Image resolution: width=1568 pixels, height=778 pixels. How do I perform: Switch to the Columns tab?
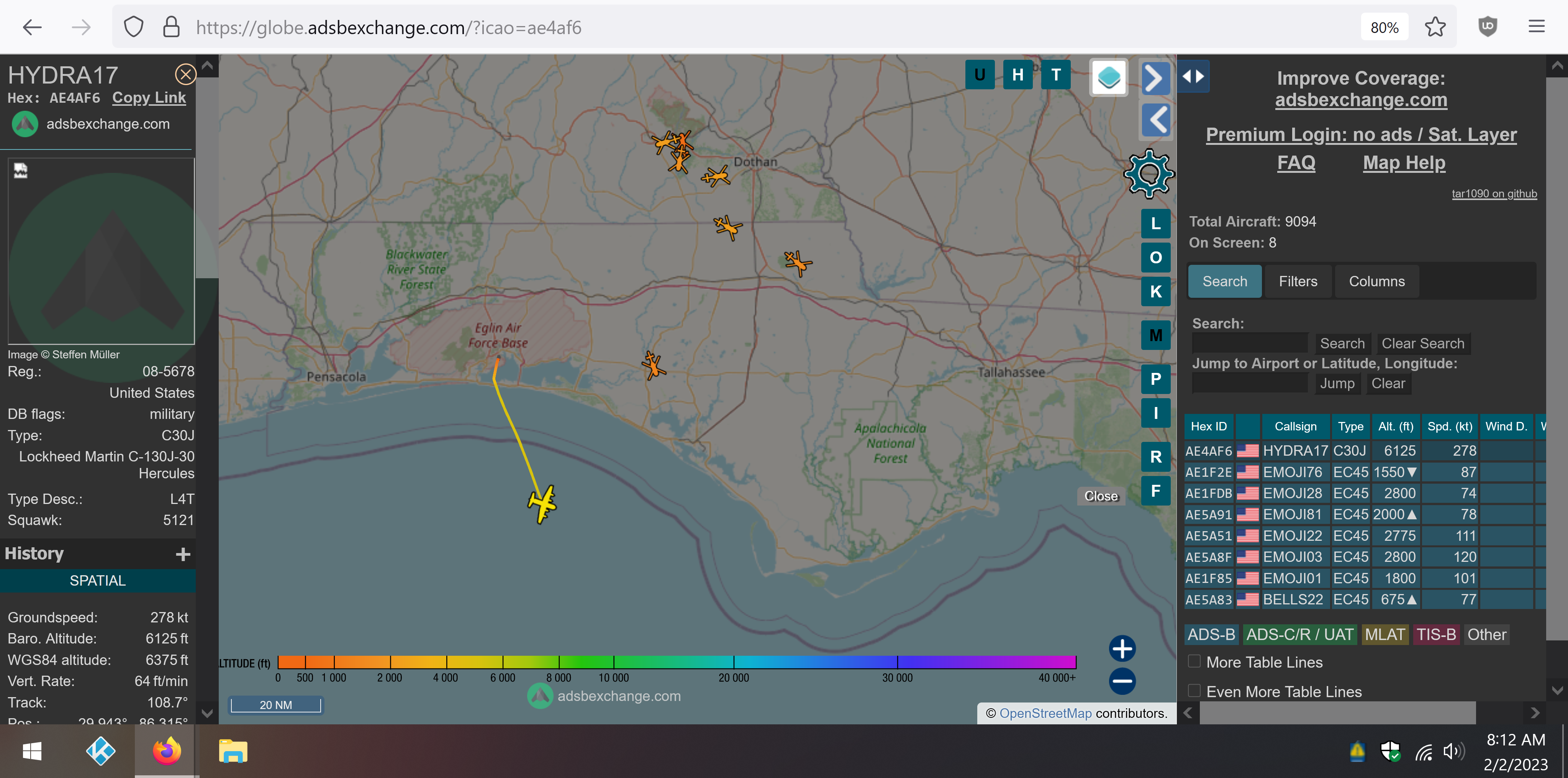[x=1376, y=281]
